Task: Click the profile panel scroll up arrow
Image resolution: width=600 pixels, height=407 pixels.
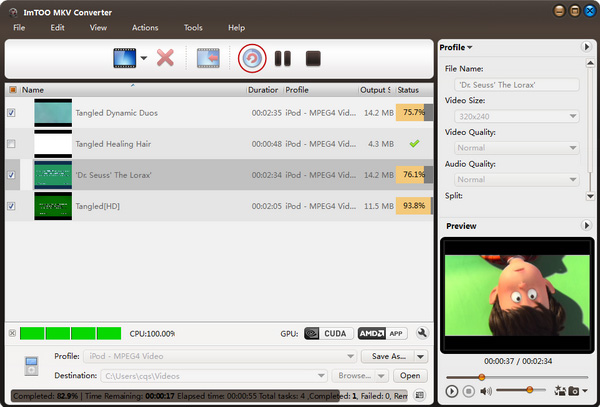Action: pos(590,63)
